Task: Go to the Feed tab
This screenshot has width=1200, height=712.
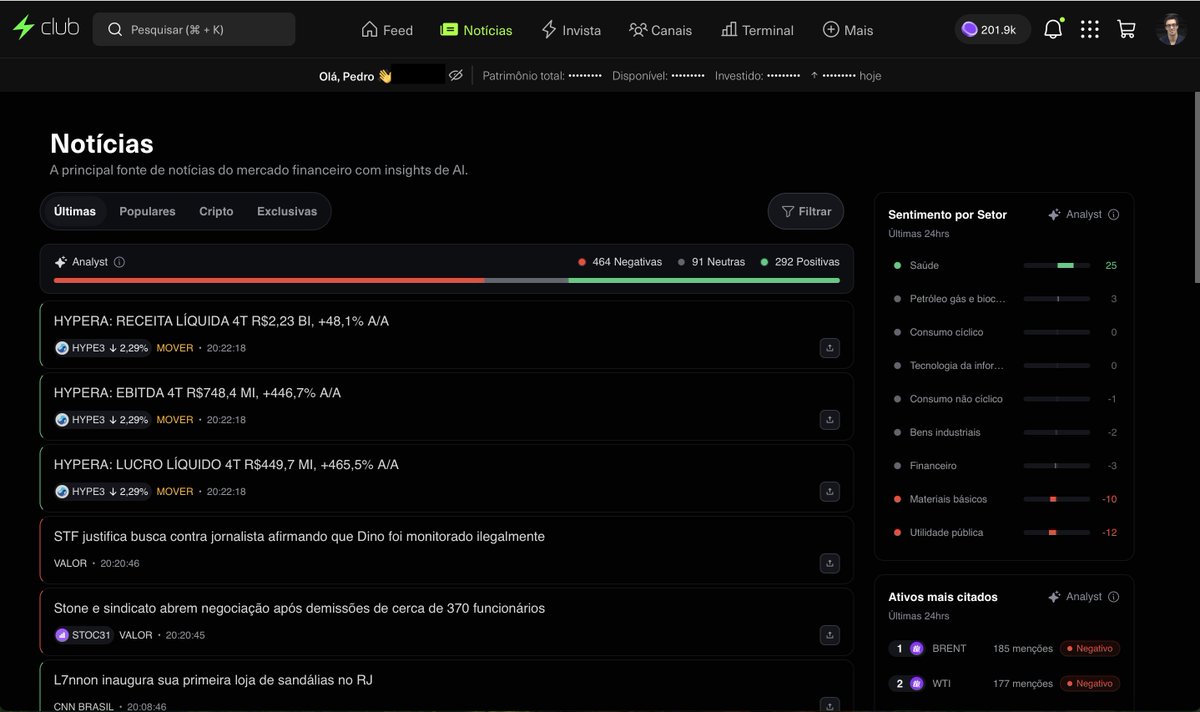Action: click(x=387, y=30)
